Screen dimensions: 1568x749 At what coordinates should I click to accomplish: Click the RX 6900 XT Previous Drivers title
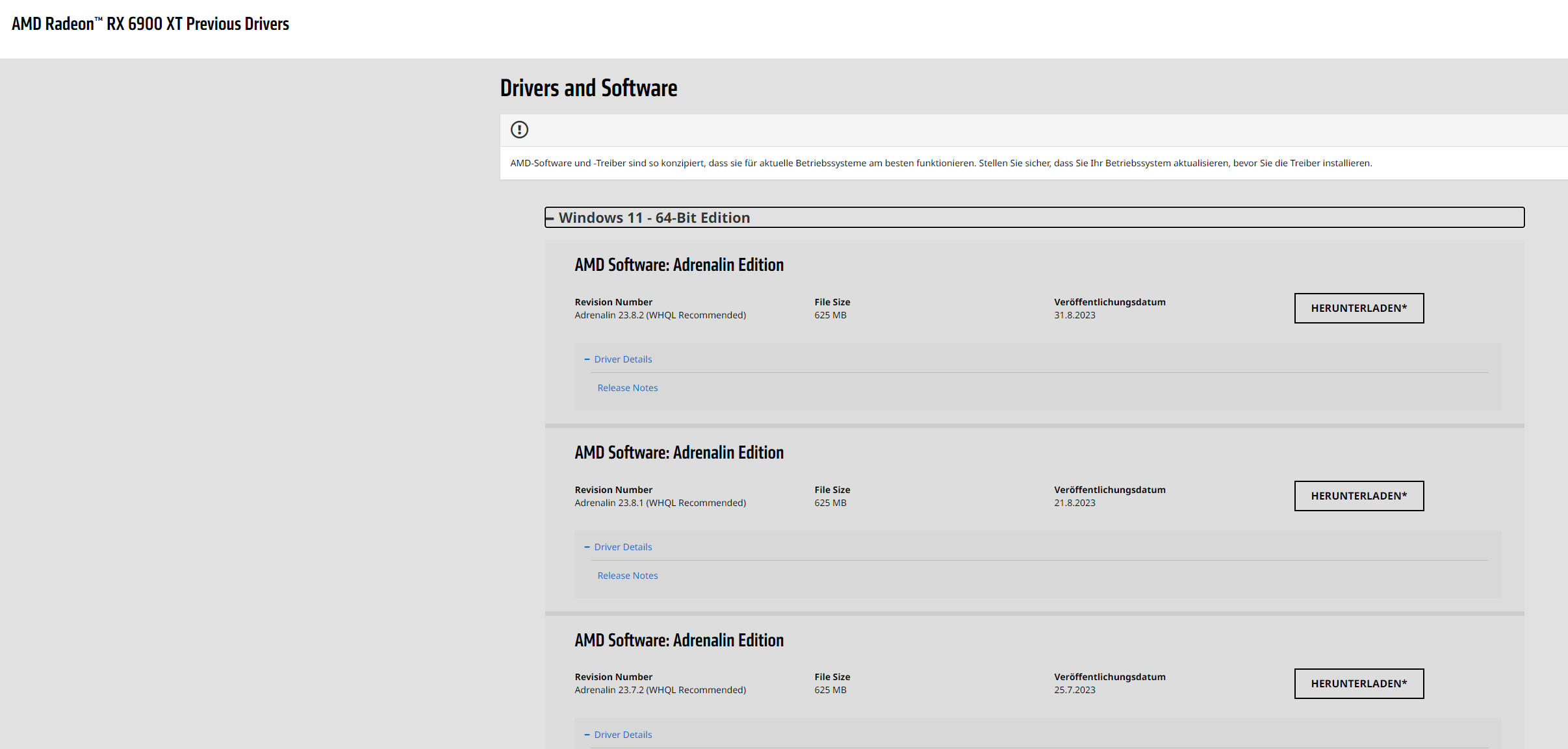pos(150,24)
